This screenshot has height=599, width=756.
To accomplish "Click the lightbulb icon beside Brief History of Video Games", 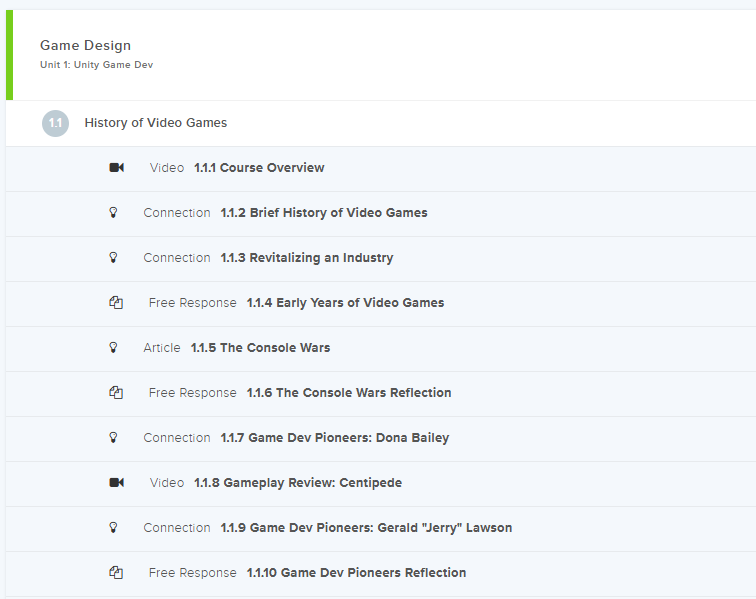I will pos(113,212).
